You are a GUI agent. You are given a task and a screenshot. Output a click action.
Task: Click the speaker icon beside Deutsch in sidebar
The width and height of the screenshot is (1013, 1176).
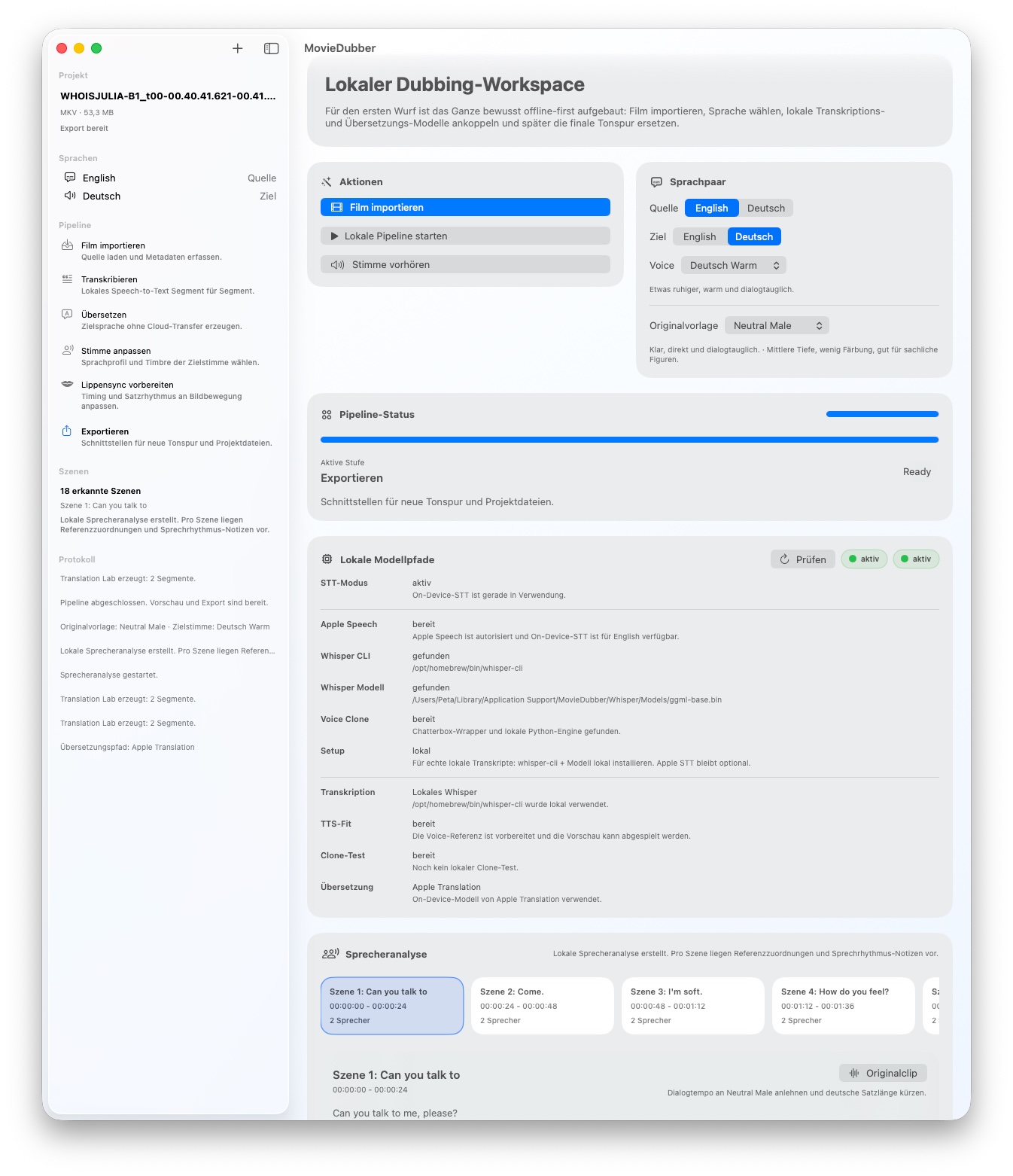point(70,196)
